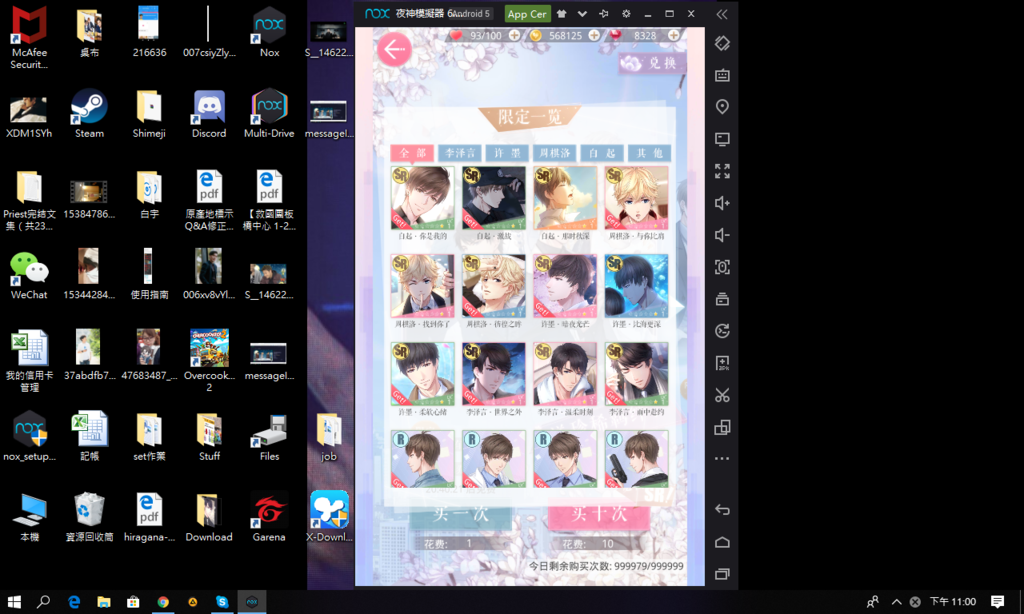Select the Steam desktop shortcut
Image resolution: width=1024 pixels, height=614 pixels.
tap(89, 114)
